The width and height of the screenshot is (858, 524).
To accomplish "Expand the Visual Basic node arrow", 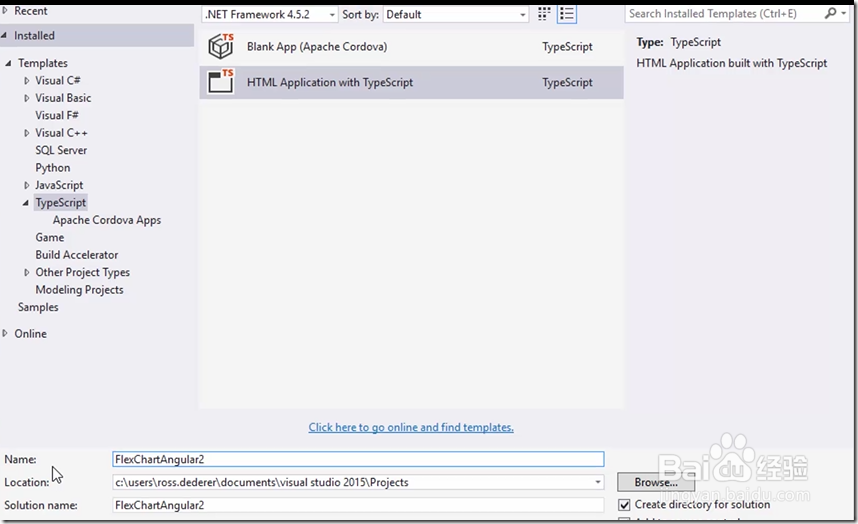I will (26, 98).
